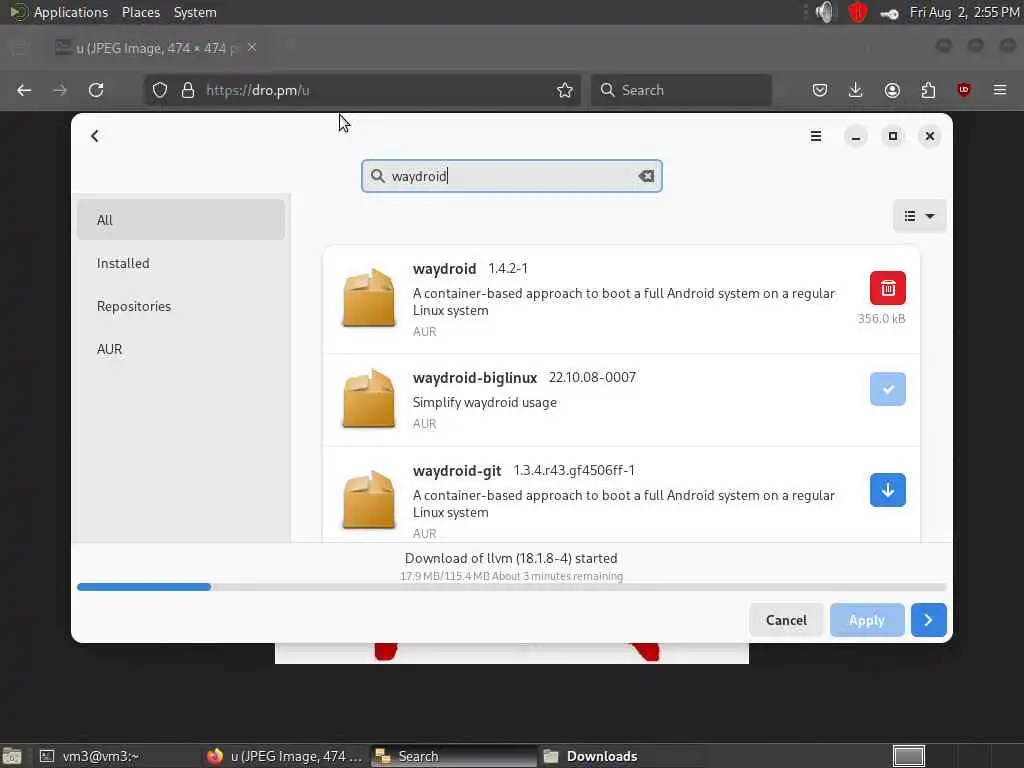
Task: Click the Firefox address bar showing dro.pm/u
Action: tap(362, 90)
